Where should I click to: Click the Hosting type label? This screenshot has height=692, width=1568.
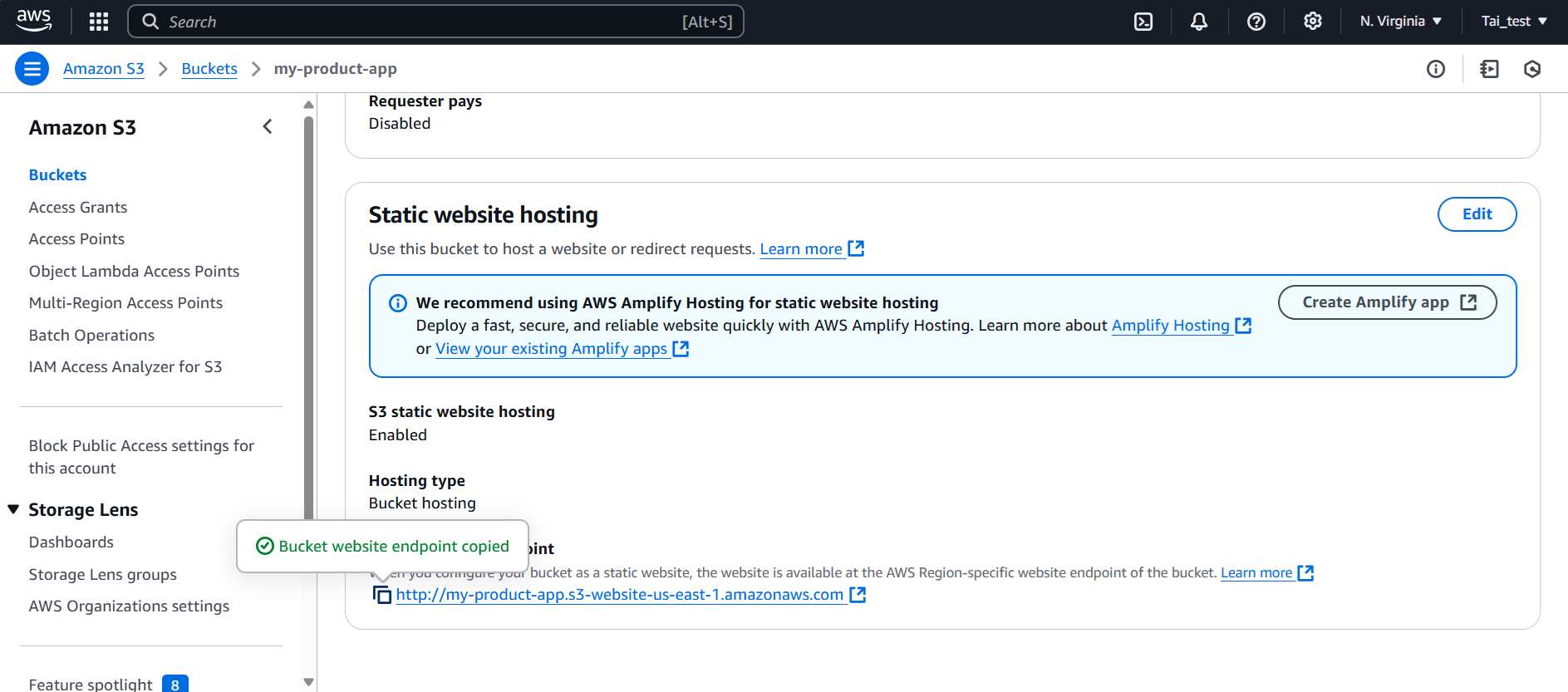(x=417, y=481)
